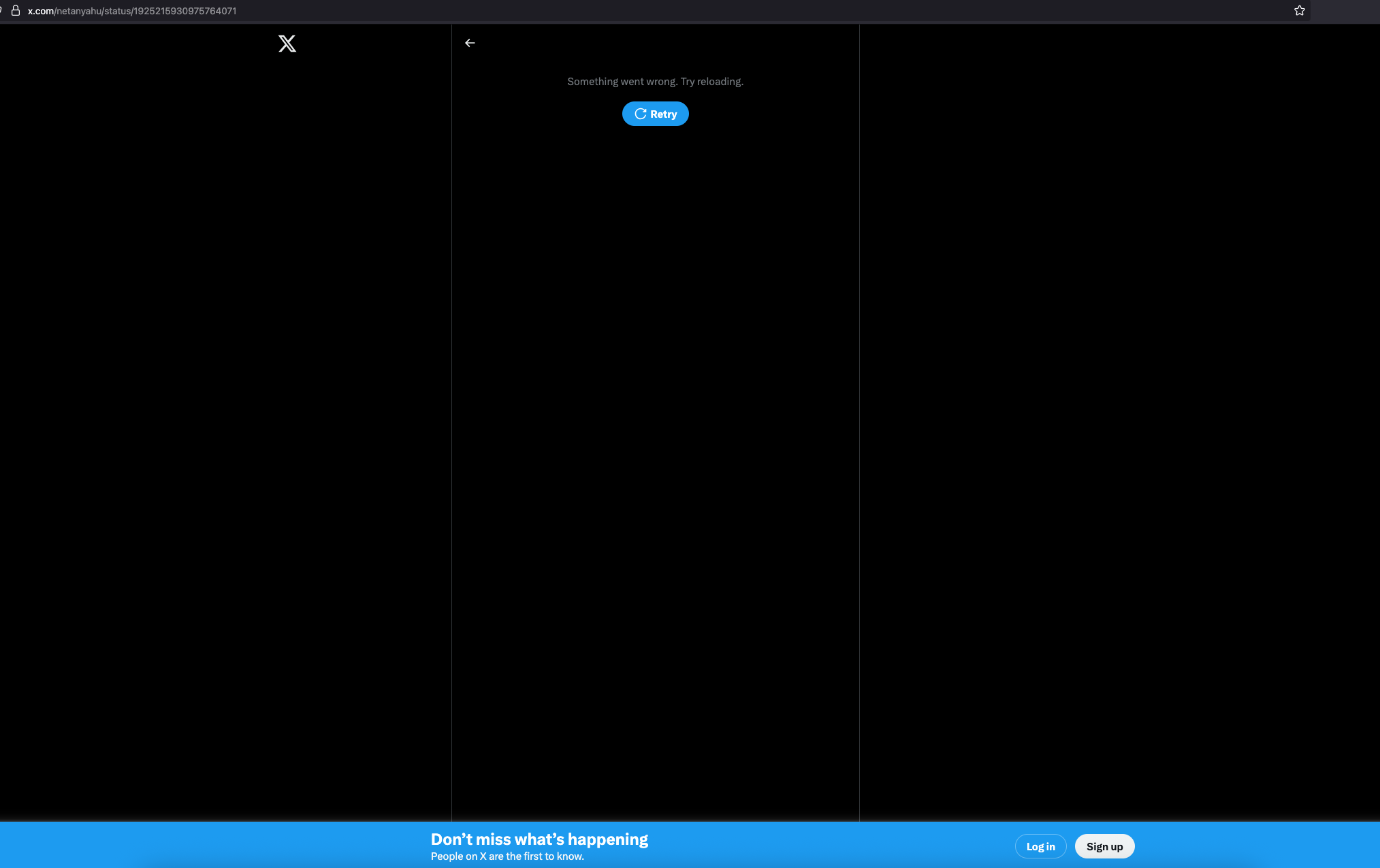Image resolution: width=1380 pixels, height=868 pixels.
Task: Click 'People on X are the first to know.' text
Action: pos(507,856)
